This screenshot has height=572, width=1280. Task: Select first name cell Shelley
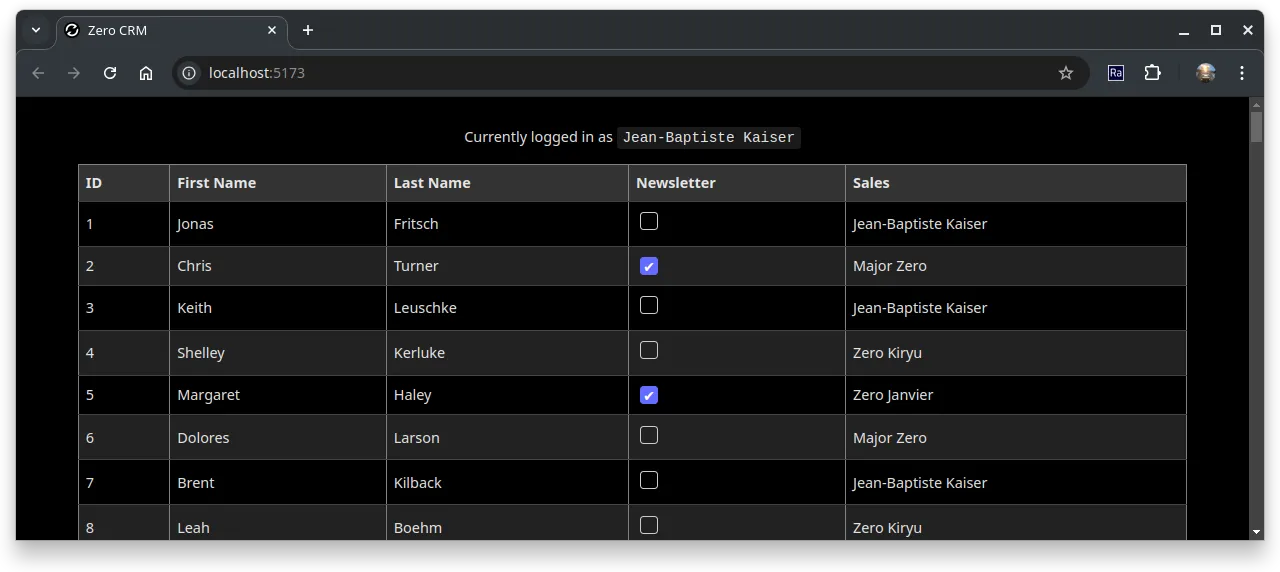click(278, 353)
